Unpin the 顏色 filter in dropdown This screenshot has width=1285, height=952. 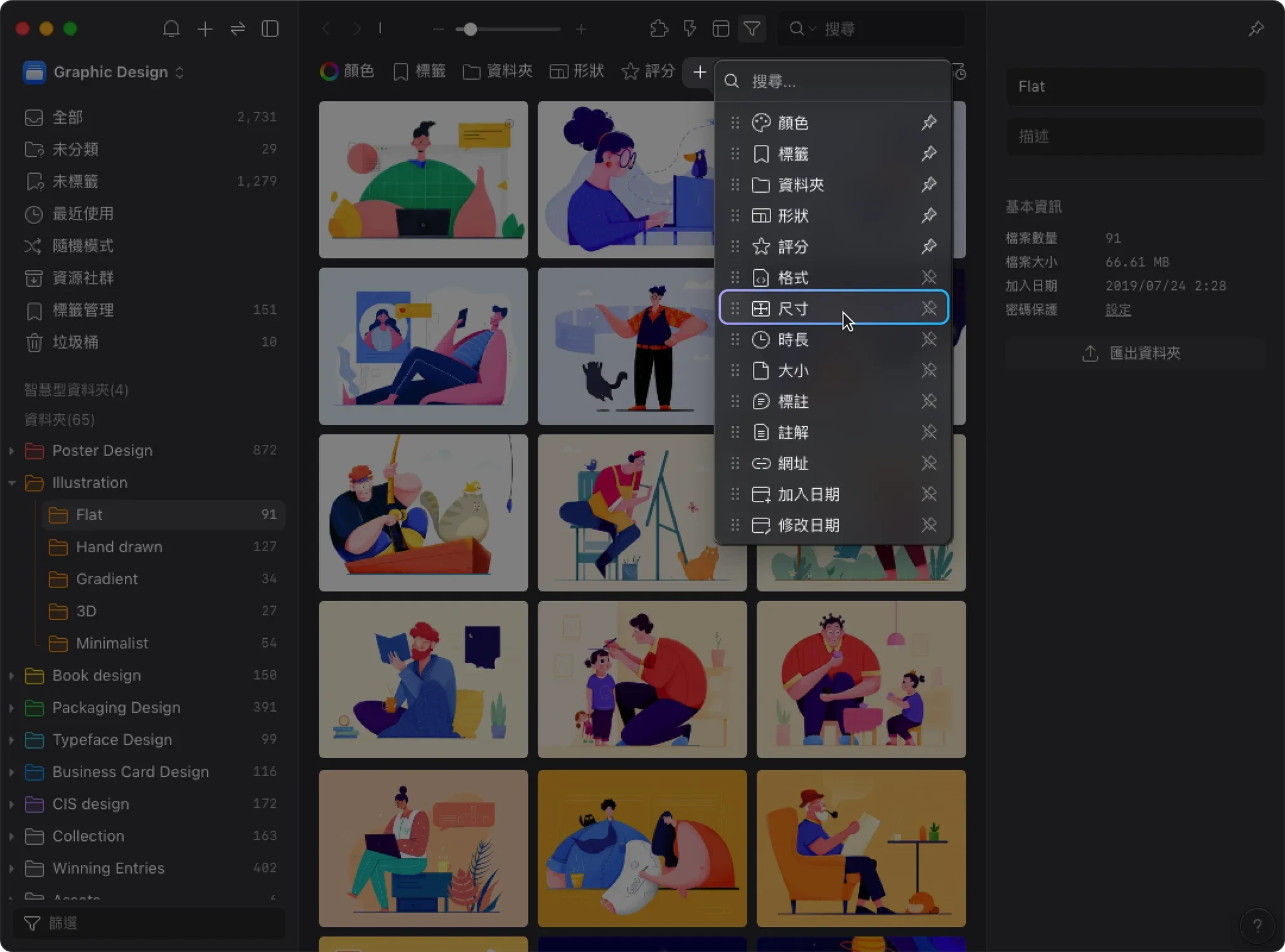929,122
